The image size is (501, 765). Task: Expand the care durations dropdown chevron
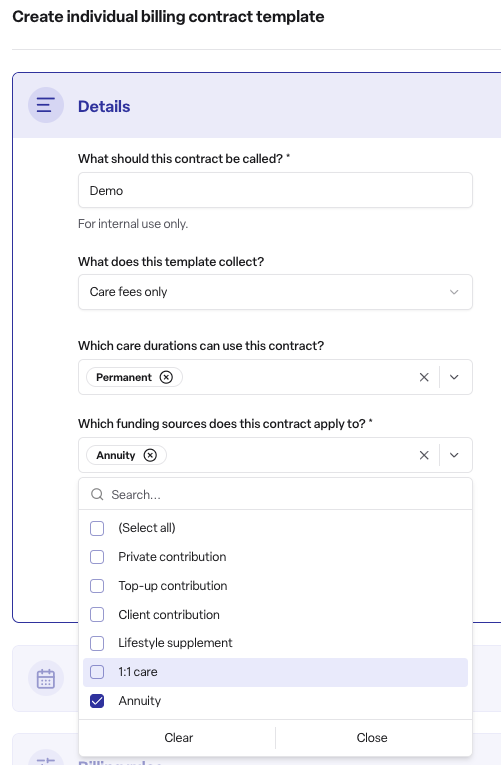454,377
